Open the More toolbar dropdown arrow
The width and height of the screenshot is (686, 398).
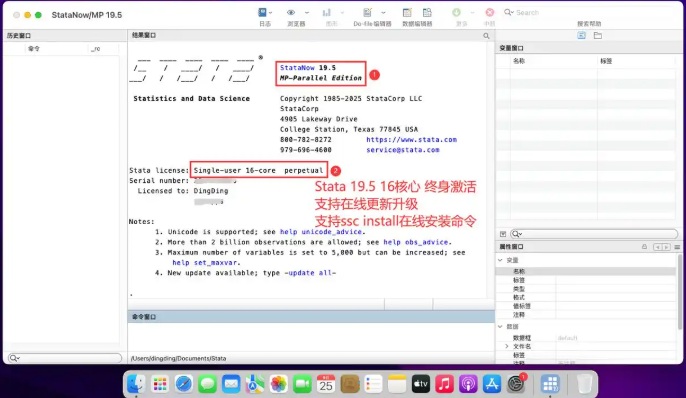[x=472, y=13]
